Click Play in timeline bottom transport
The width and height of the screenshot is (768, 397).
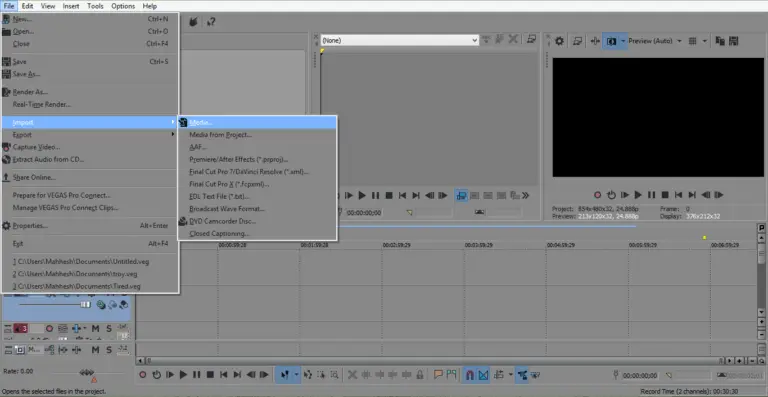pos(183,375)
